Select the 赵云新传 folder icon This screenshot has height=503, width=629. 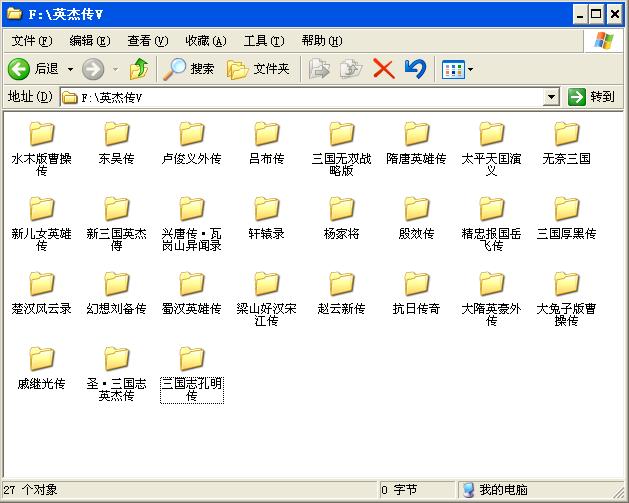(x=342, y=284)
